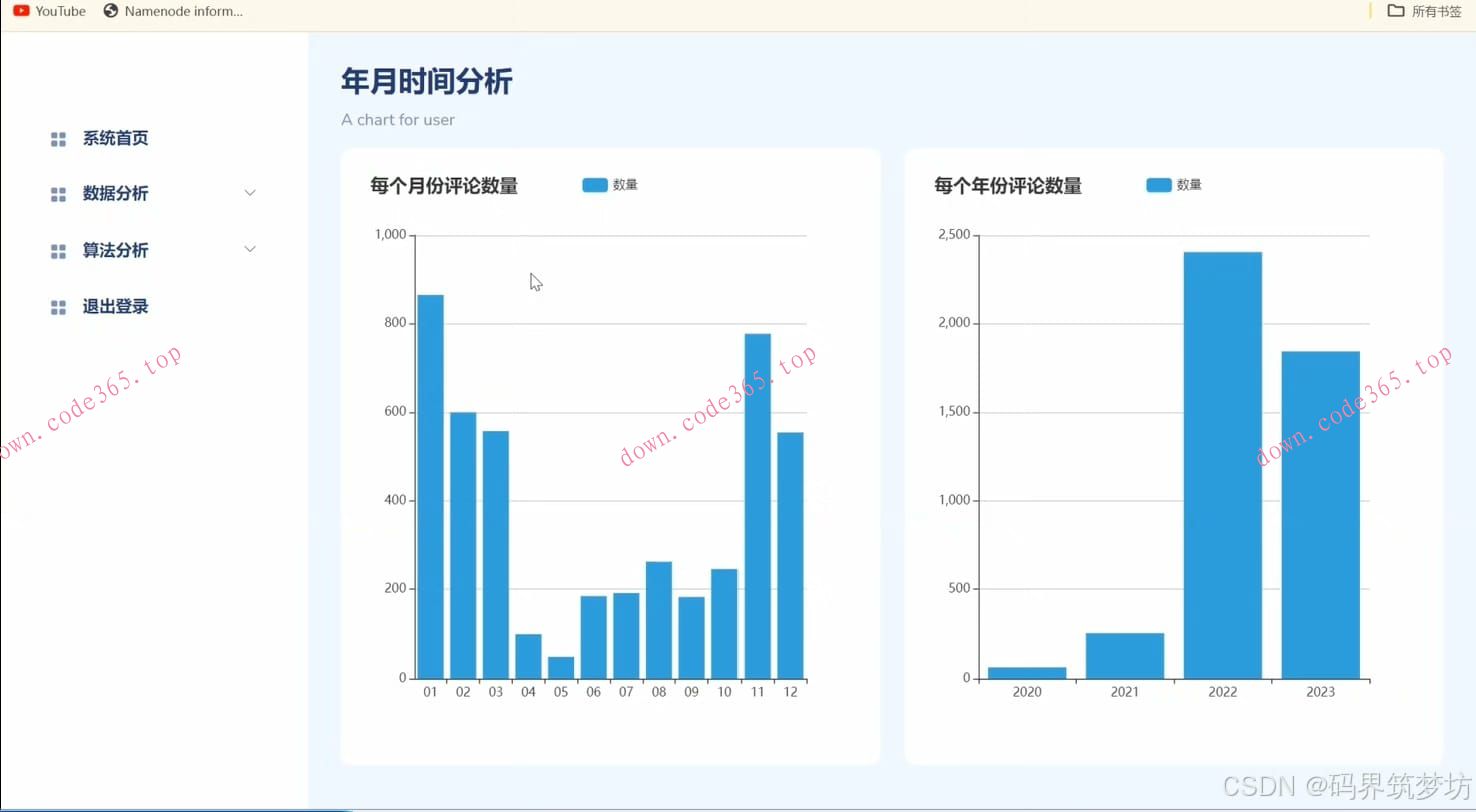Click the 1,500 label on yearly y-axis

(954, 412)
